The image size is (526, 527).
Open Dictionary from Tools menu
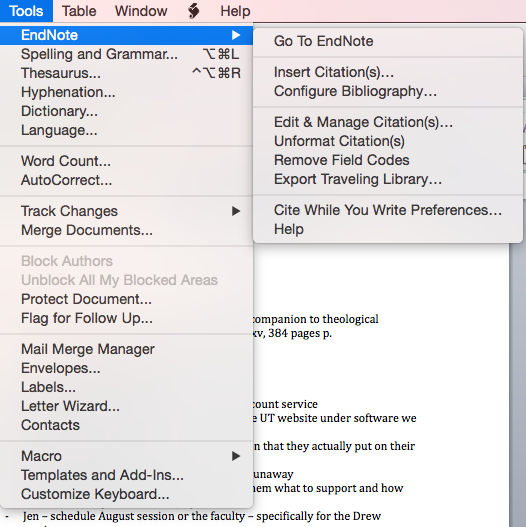(126, 111)
